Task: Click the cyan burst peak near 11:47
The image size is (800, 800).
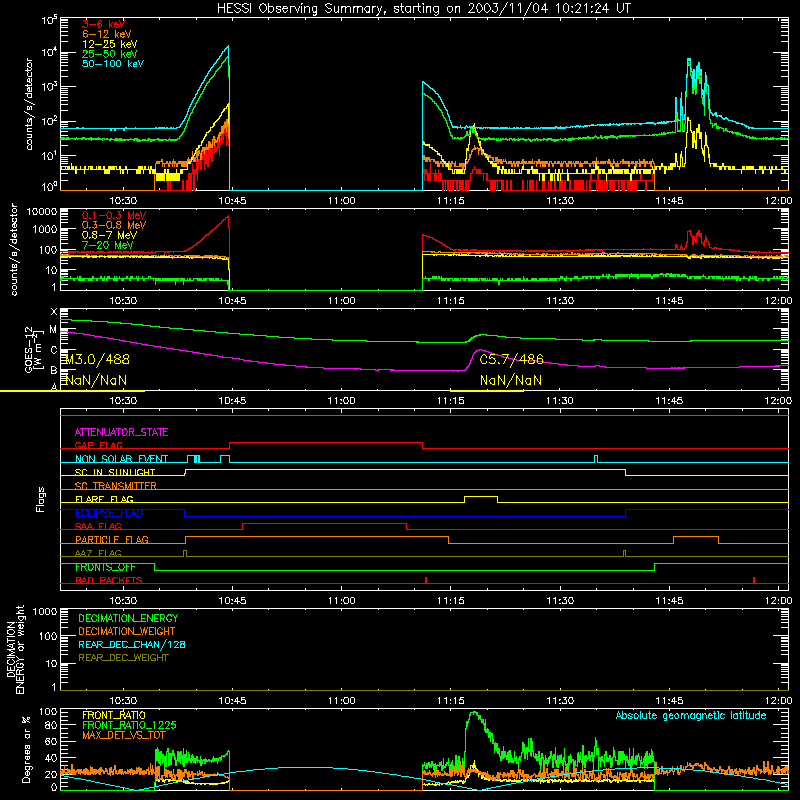Action: tap(689, 60)
